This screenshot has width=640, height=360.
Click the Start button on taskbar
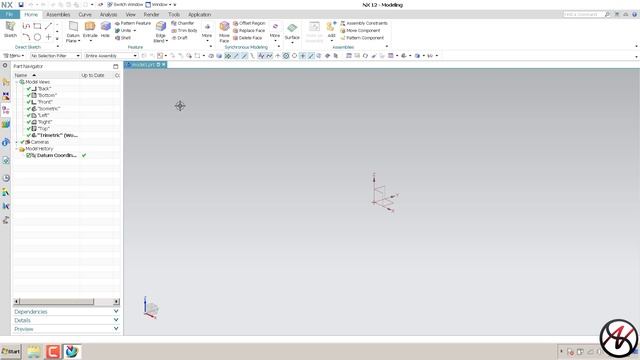click(11, 351)
